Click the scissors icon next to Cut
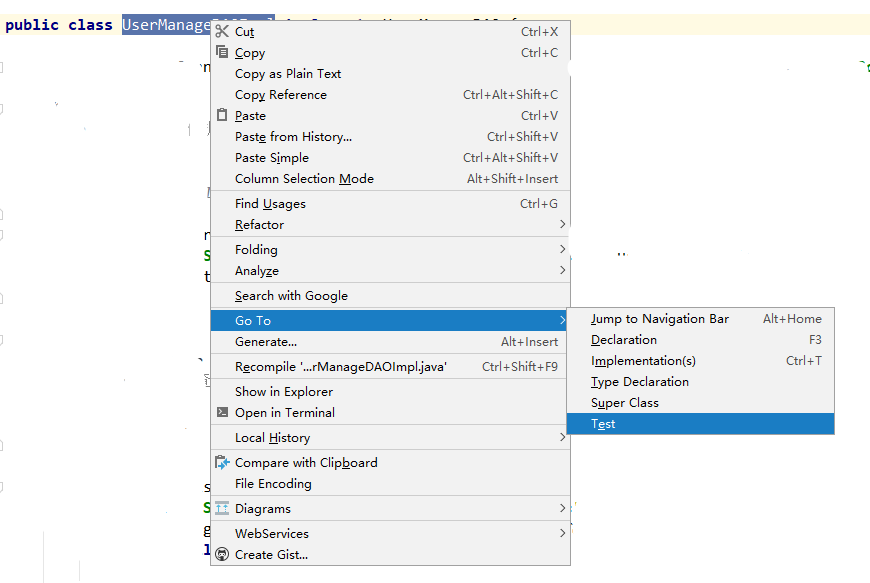The width and height of the screenshot is (870, 583). point(222,31)
